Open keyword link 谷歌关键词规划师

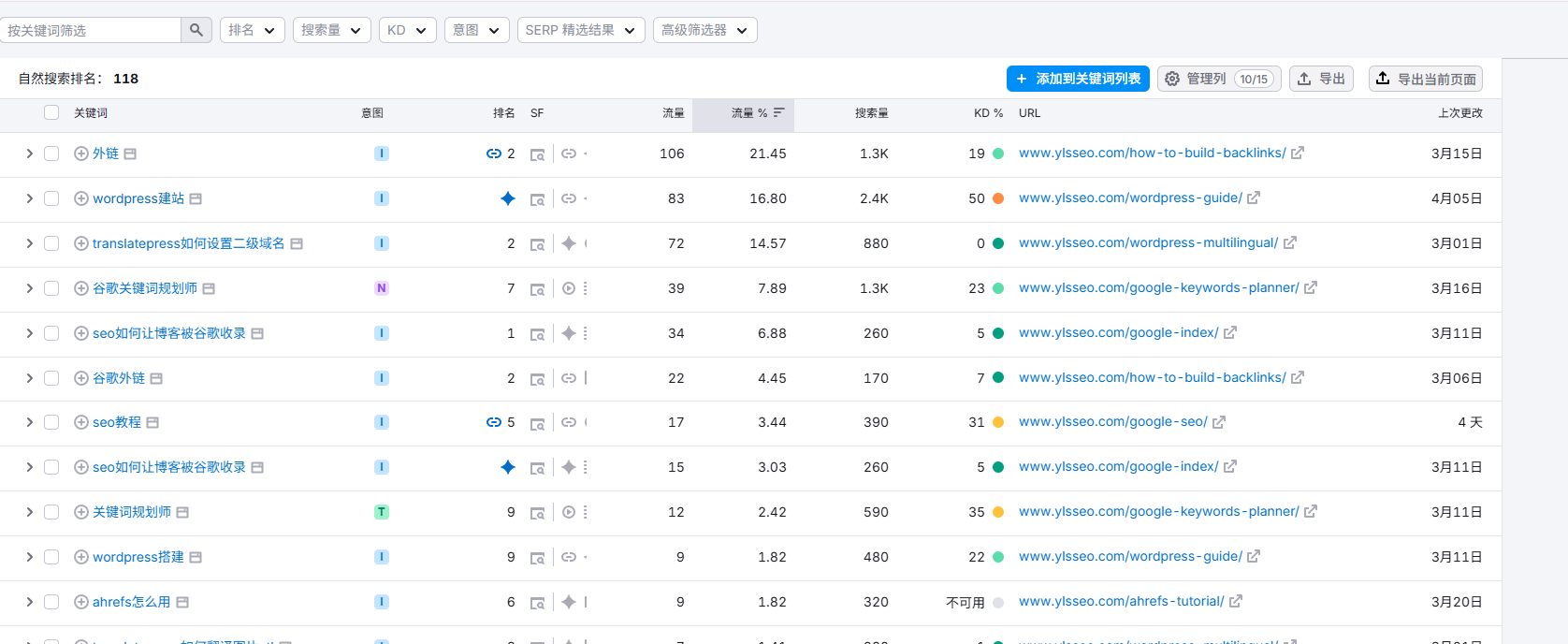click(x=145, y=288)
